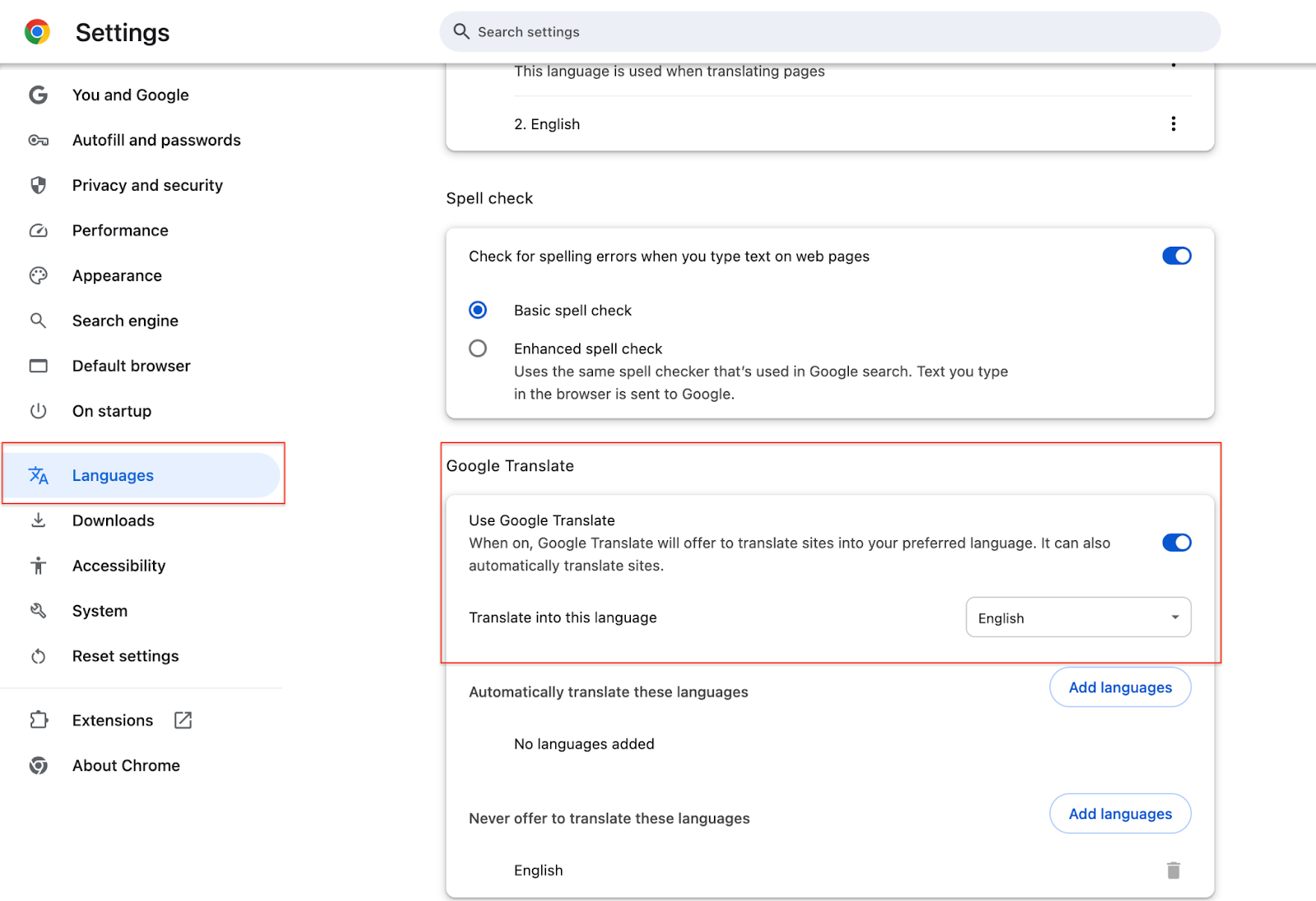
Task: Click the puzzle piece Extensions icon
Action: pos(38,720)
